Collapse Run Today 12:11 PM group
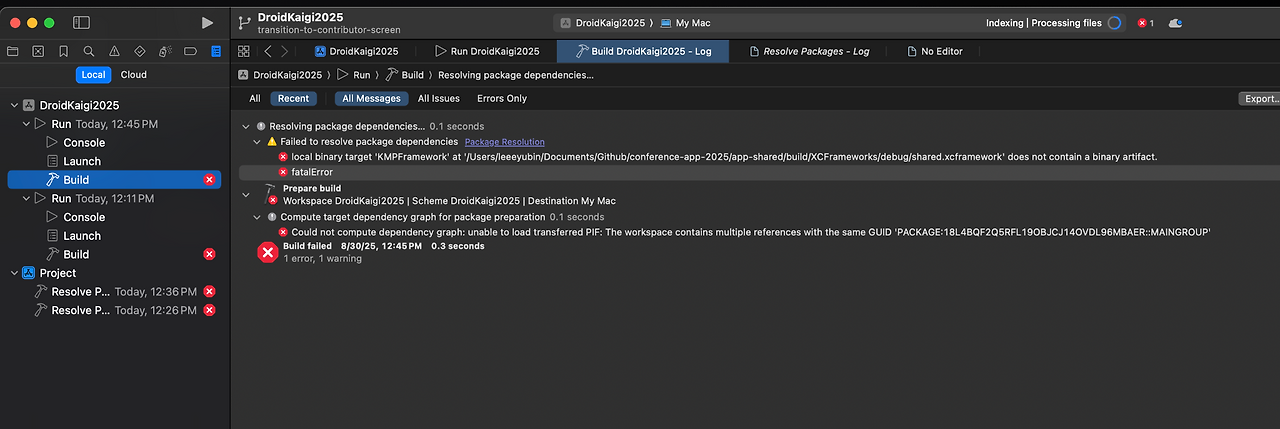Screen dimensions: 1280x429 [27, 199]
